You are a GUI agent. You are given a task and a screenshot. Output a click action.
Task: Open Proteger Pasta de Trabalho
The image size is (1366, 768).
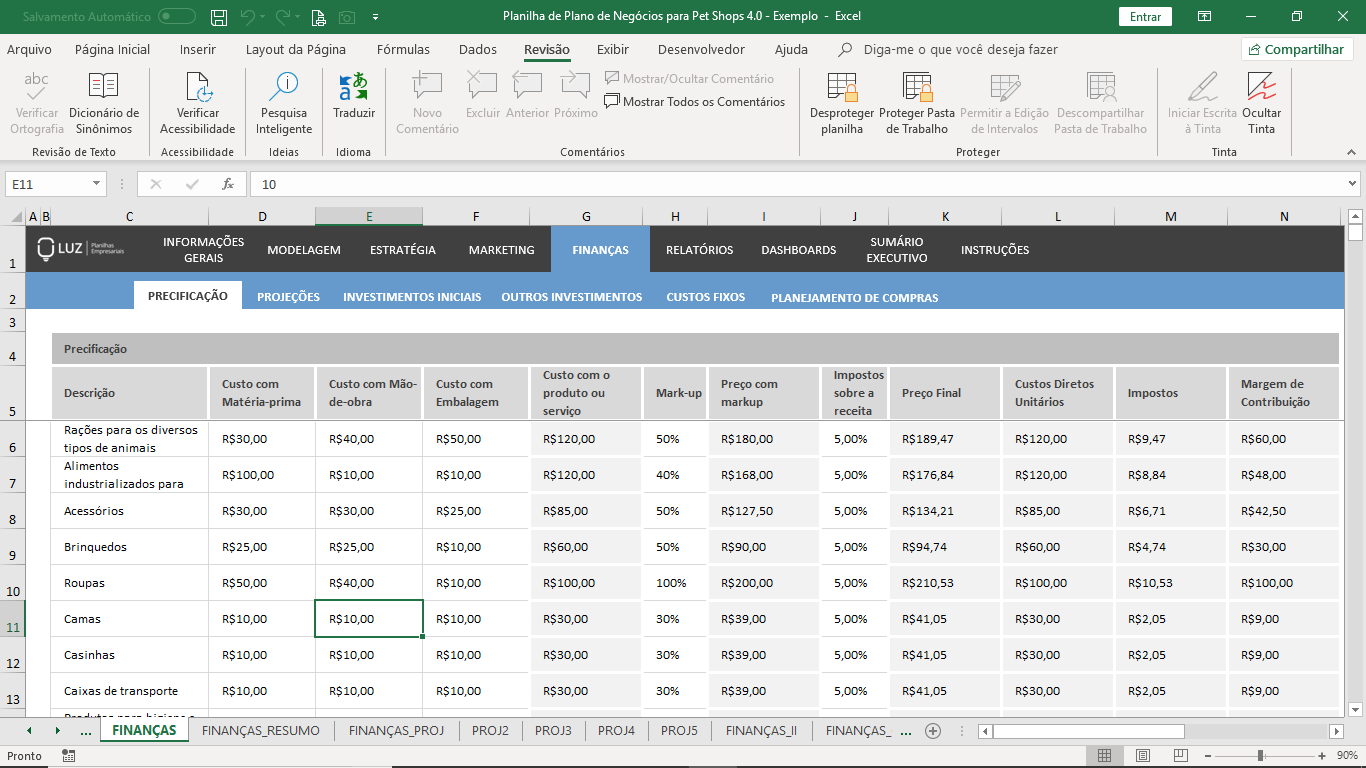[917, 88]
